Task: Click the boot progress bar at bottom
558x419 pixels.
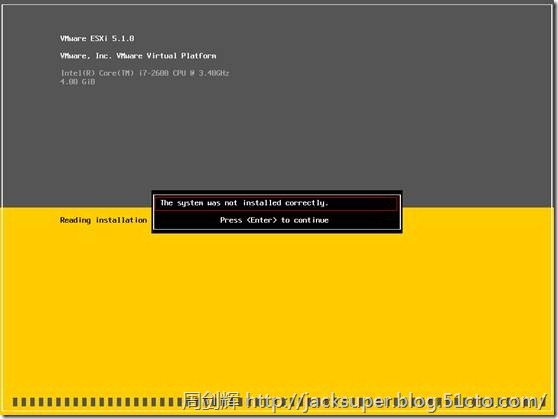Action: pyautogui.click(x=278, y=402)
